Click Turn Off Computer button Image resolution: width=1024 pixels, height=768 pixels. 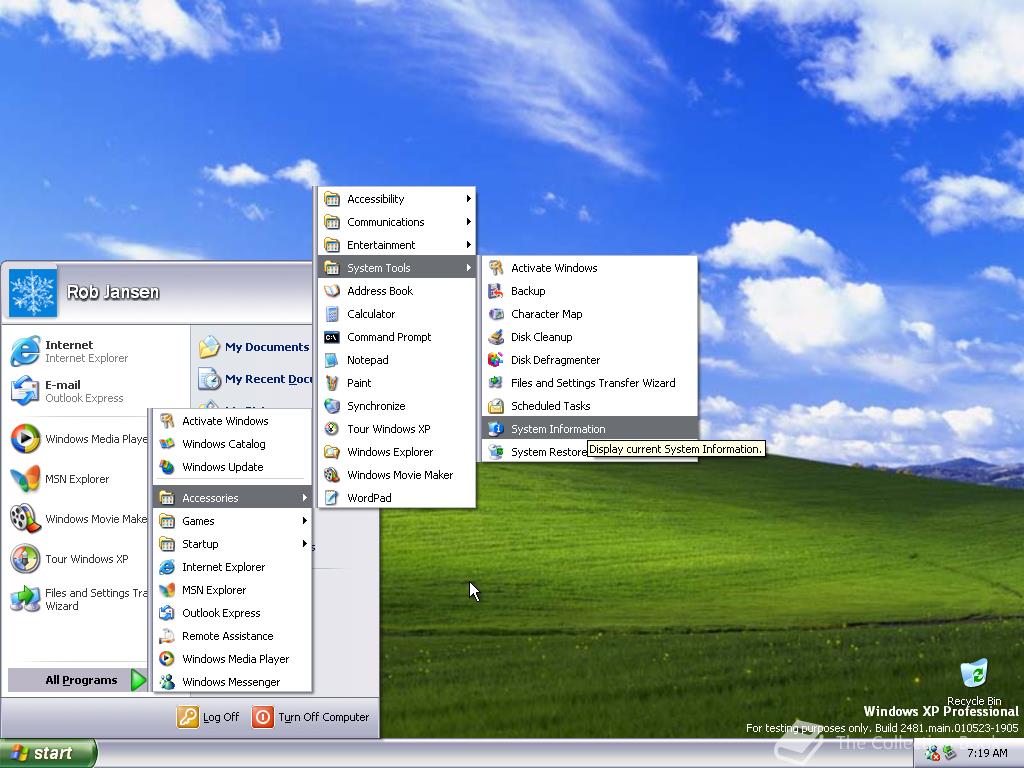coord(311,717)
